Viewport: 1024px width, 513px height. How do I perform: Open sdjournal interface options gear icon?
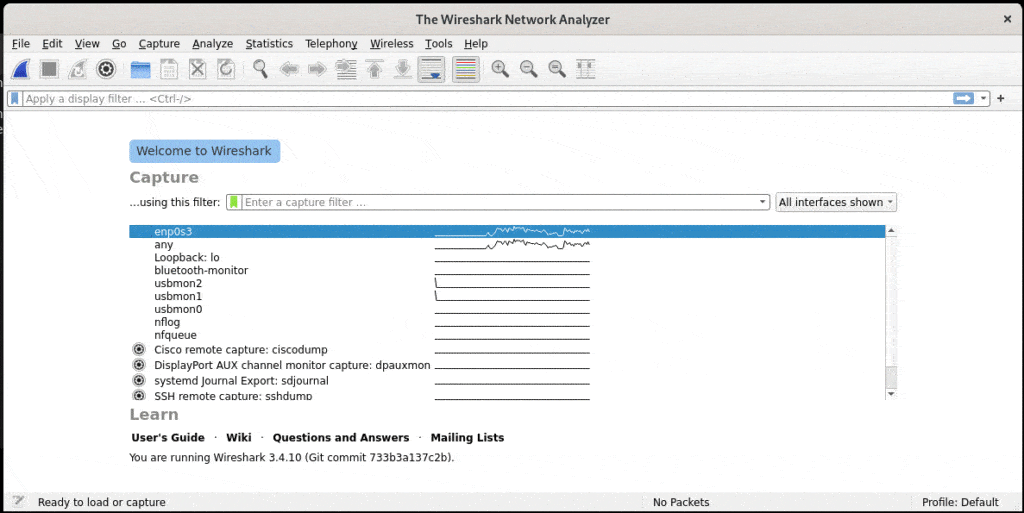138,381
